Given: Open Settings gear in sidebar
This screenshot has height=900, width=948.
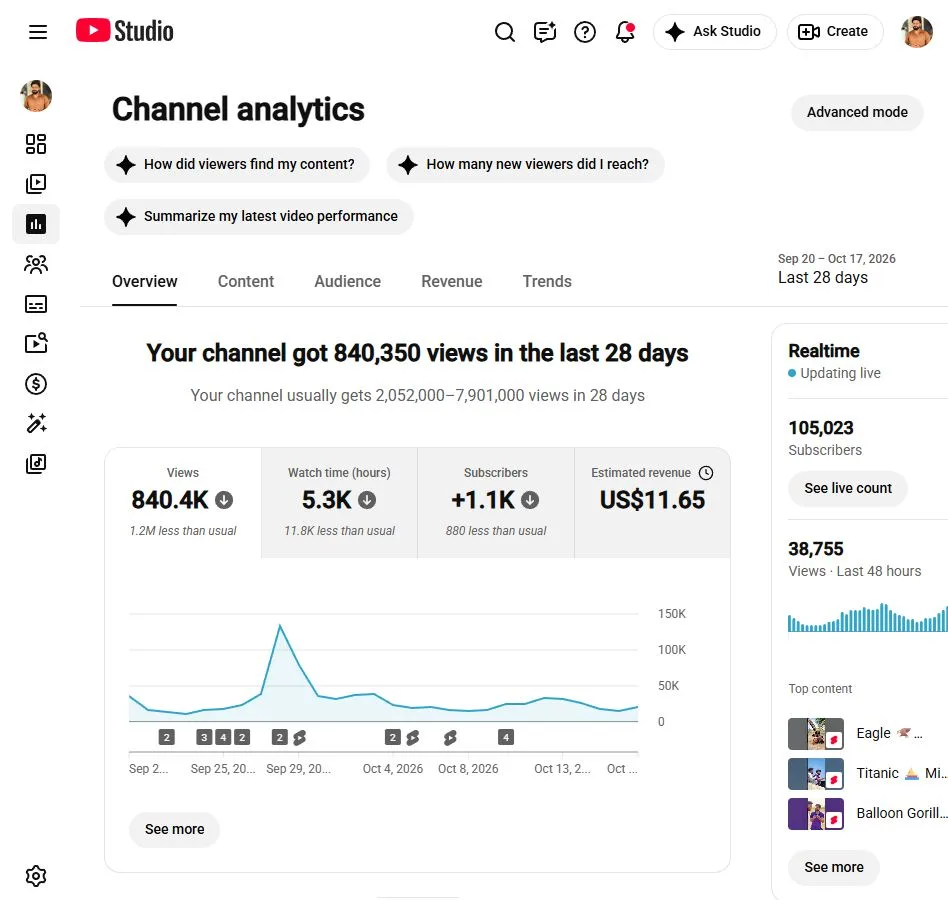Looking at the screenshot, I should point(36,876).
